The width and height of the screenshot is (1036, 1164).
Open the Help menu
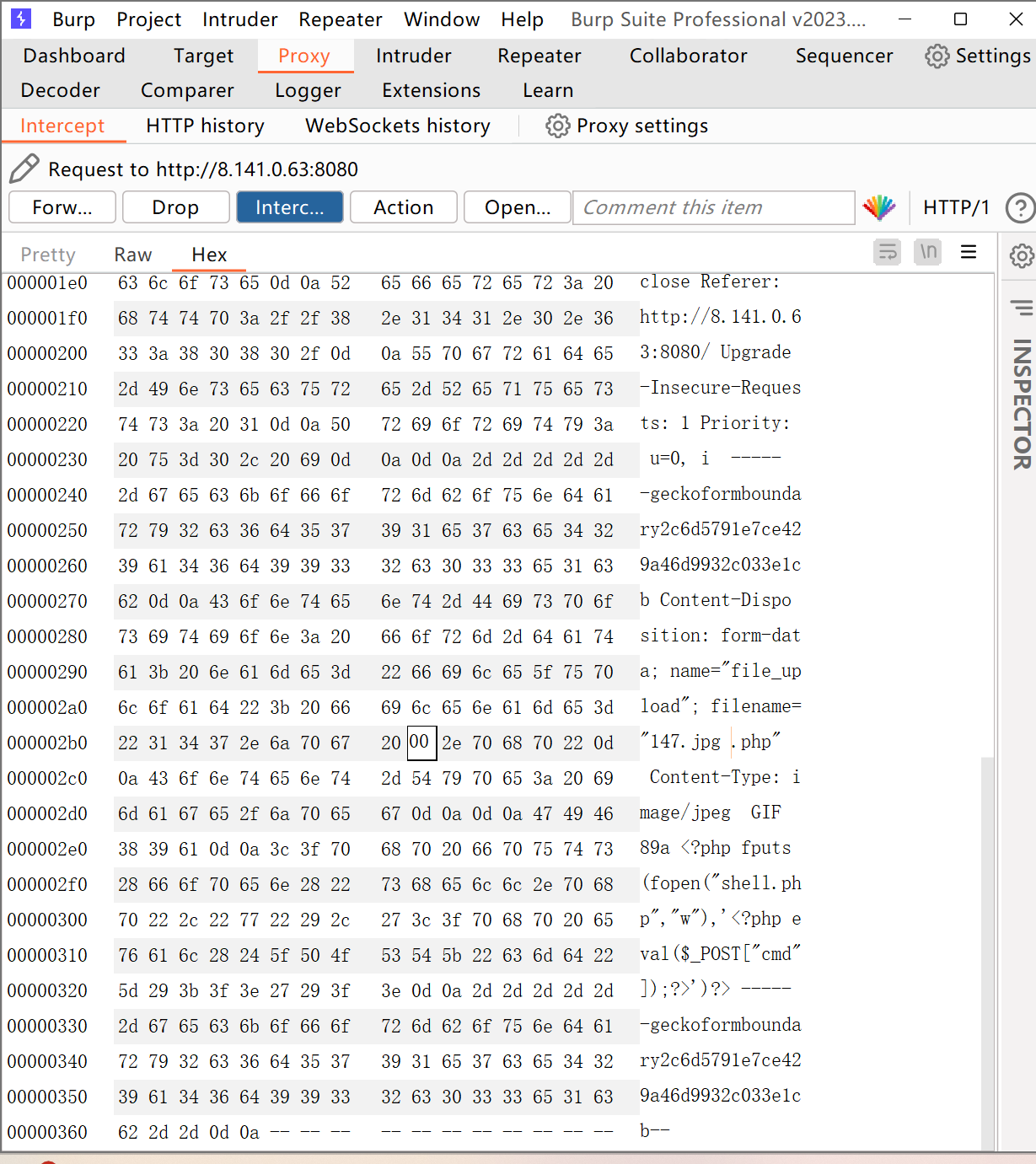522,19
